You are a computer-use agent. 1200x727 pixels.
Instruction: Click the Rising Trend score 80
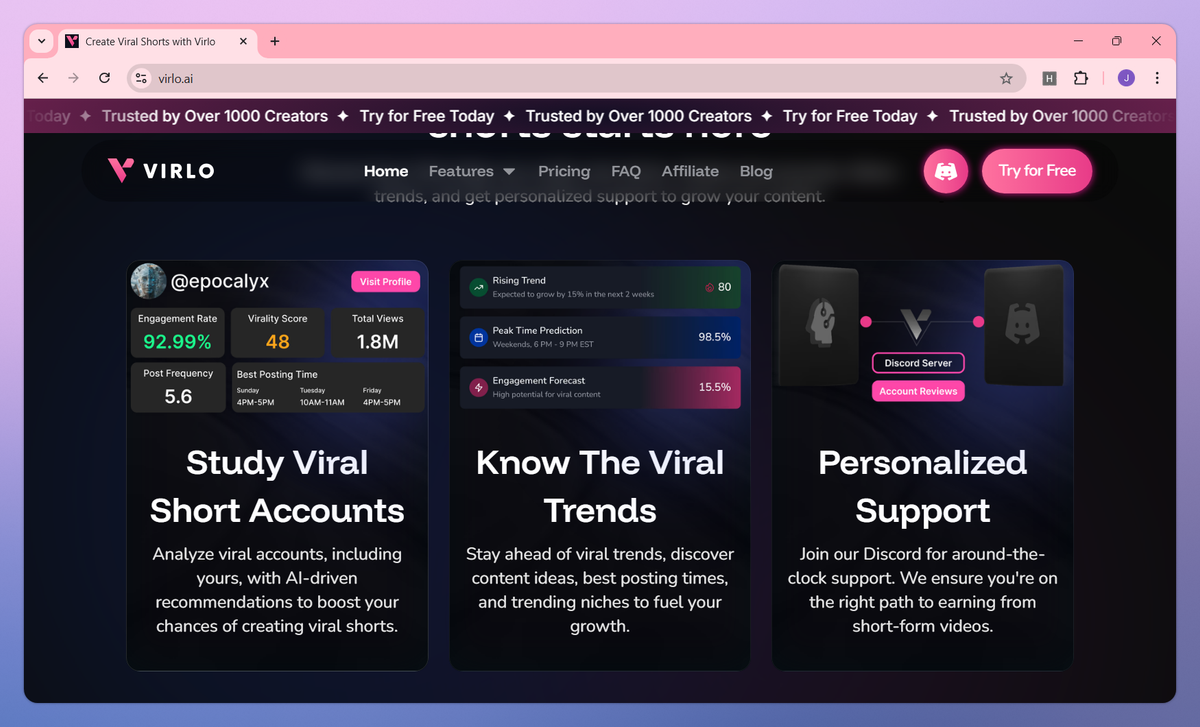(724, 287)
